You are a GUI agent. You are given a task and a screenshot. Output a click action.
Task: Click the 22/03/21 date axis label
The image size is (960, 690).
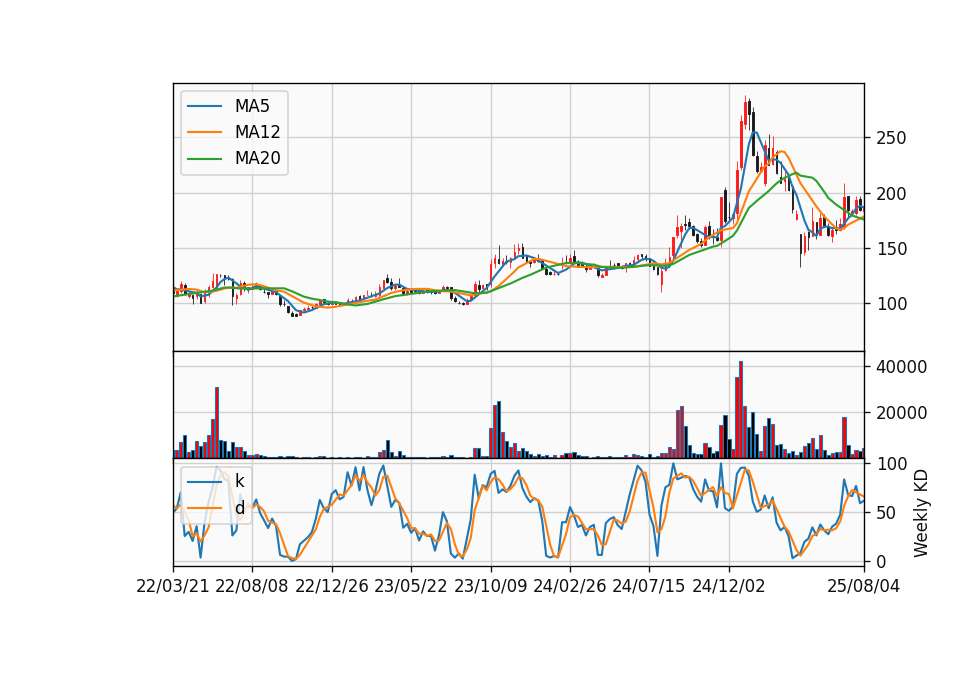[173, 586]
